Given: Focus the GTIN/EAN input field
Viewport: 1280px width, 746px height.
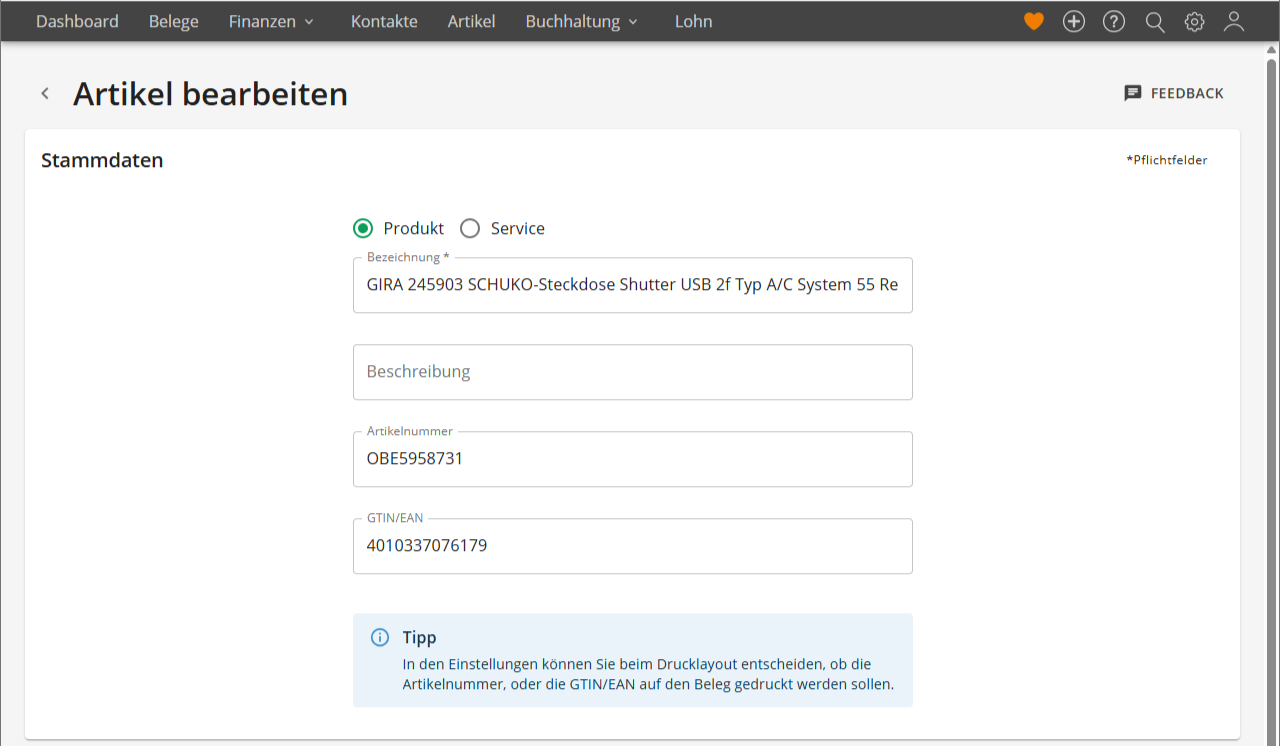Looking at the screenshot, I should coord(632,546).
